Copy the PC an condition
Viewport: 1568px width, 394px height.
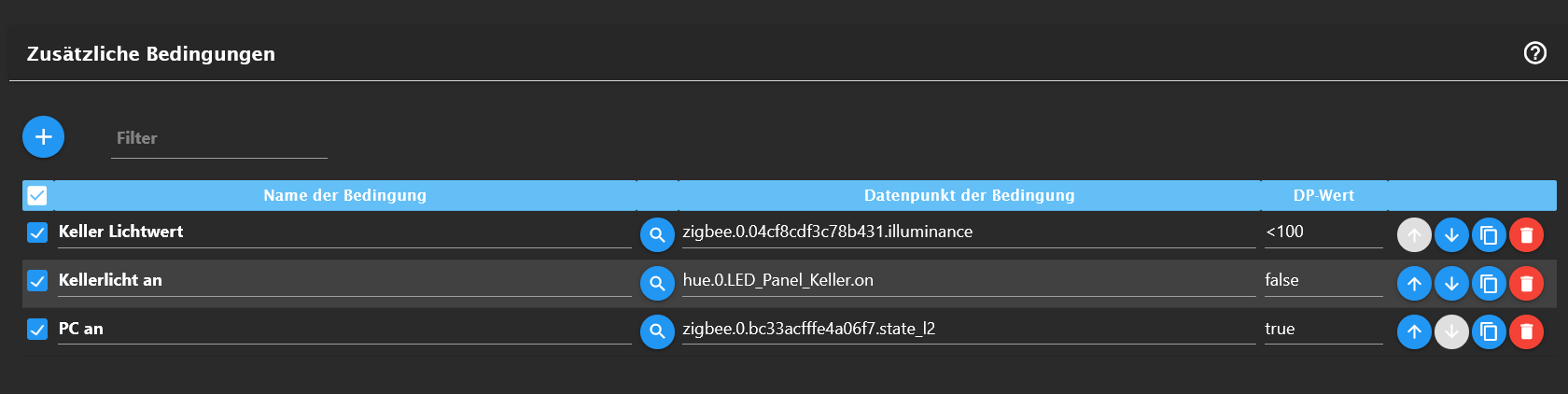coord(1489,331)
